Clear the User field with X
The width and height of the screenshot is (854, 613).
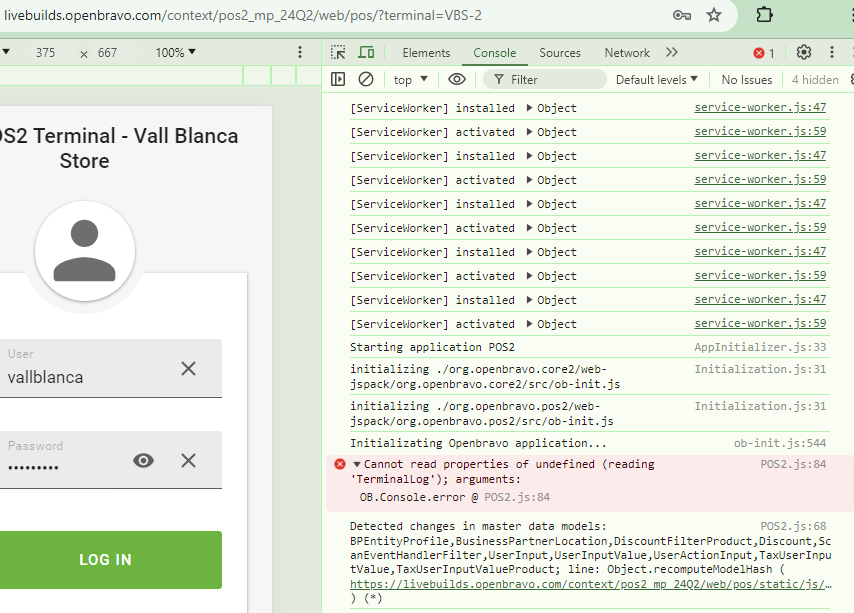point(188,369)
